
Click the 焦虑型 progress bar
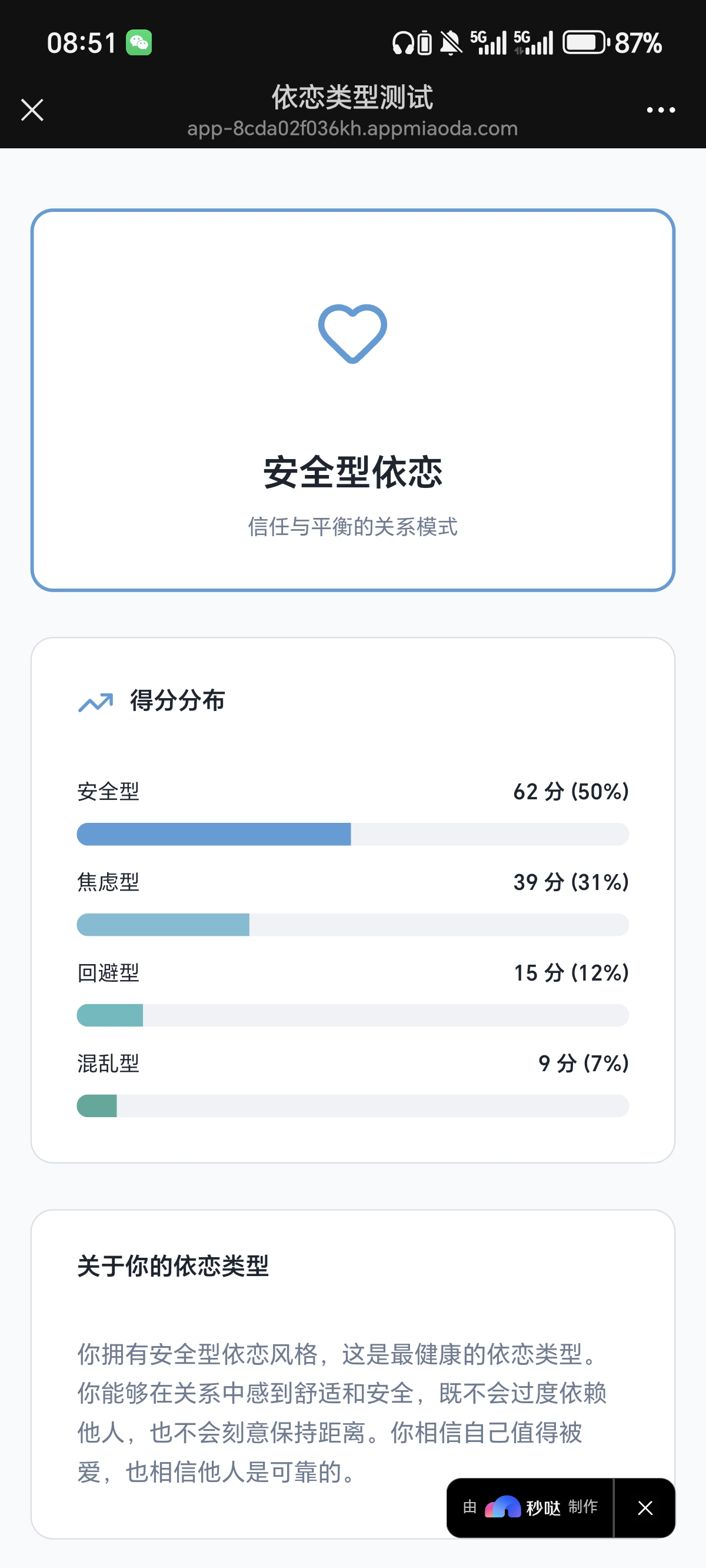pos(352,925)
